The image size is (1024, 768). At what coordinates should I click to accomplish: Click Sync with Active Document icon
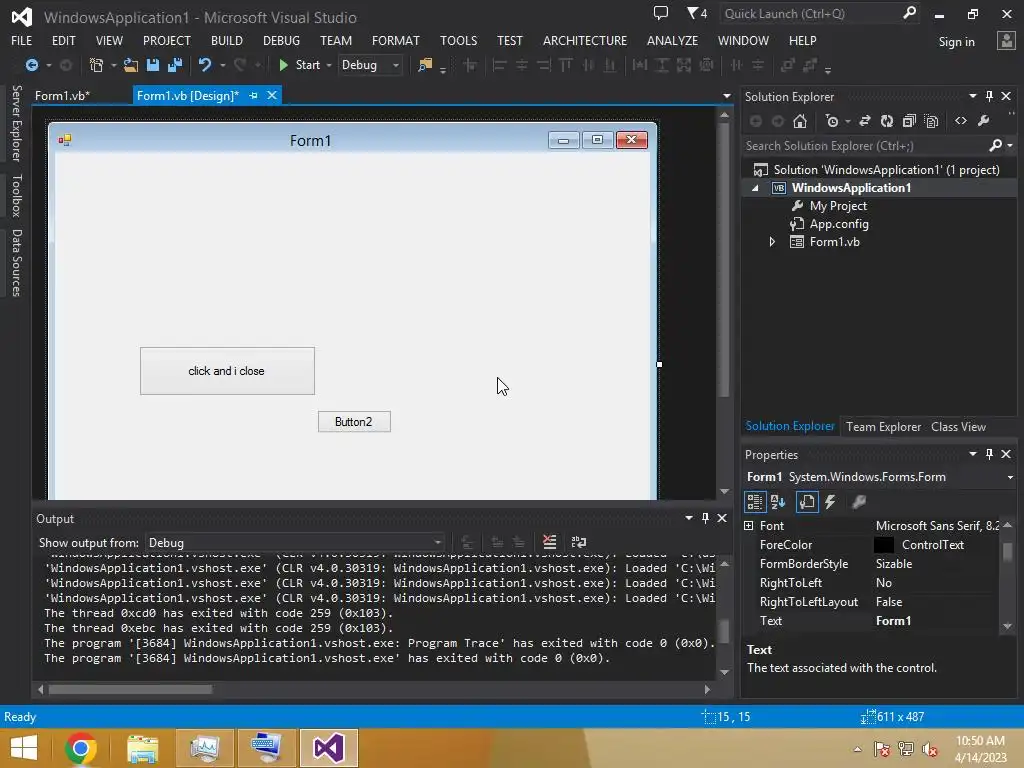click(865, 121)
